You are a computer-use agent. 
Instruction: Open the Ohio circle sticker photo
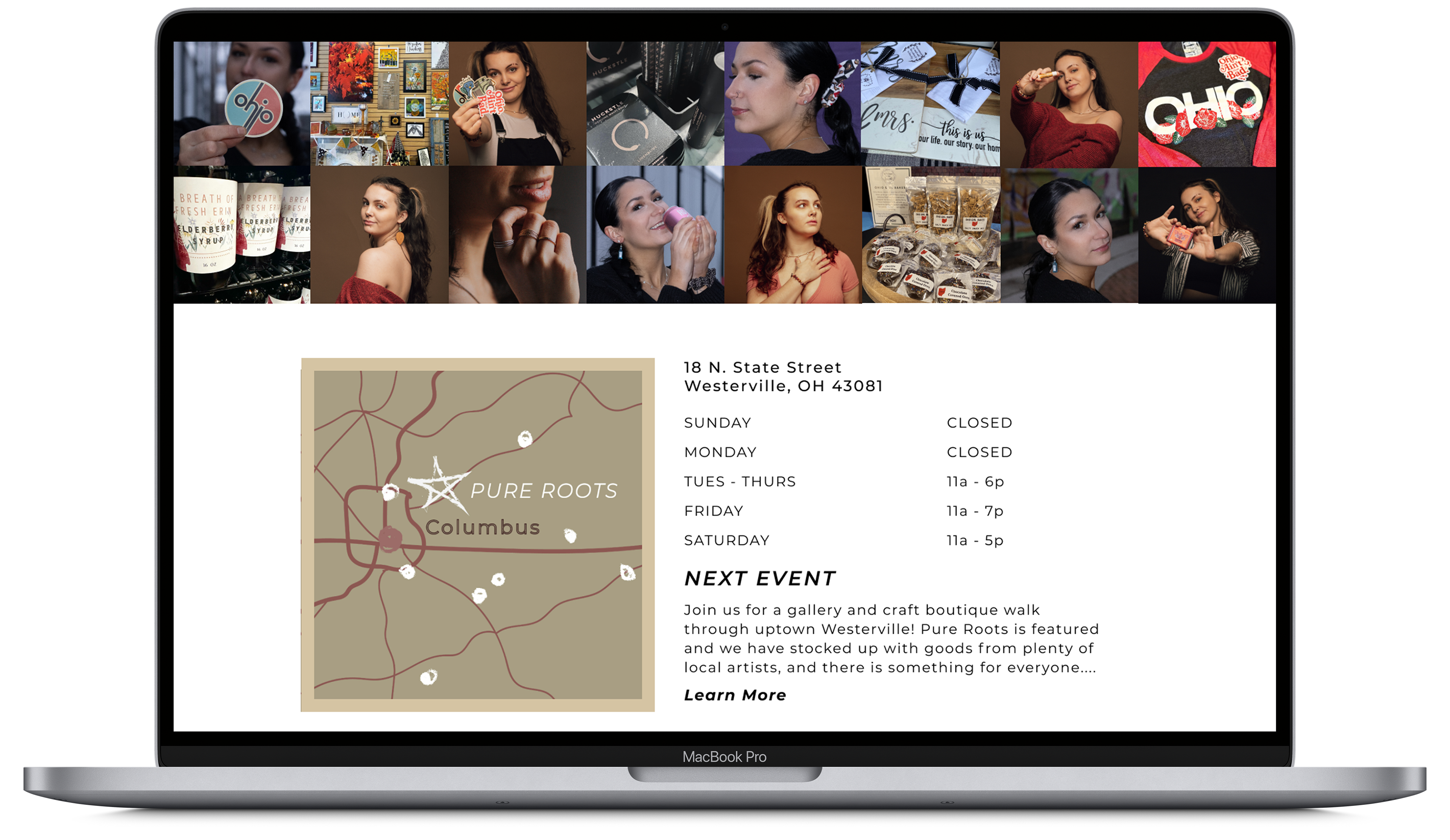click(242, 103)
